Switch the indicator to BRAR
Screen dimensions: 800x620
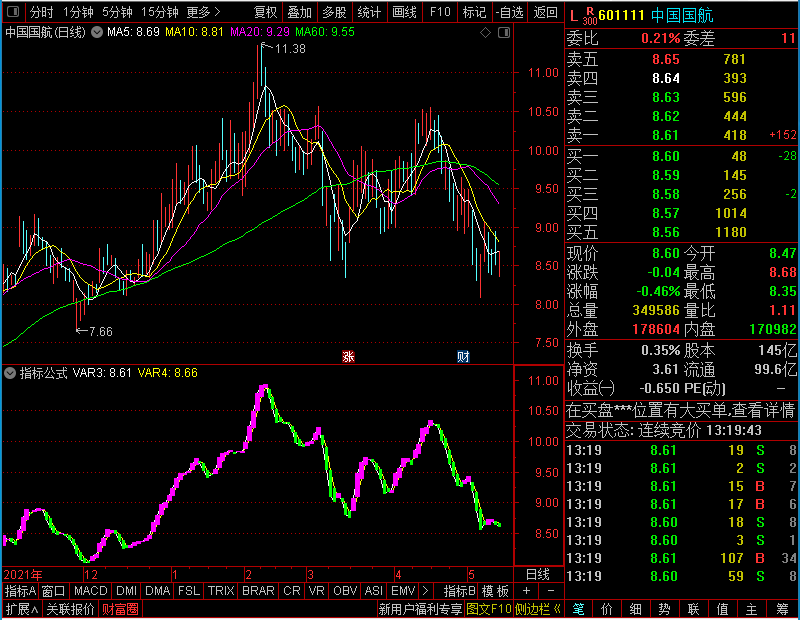[258, 591]
